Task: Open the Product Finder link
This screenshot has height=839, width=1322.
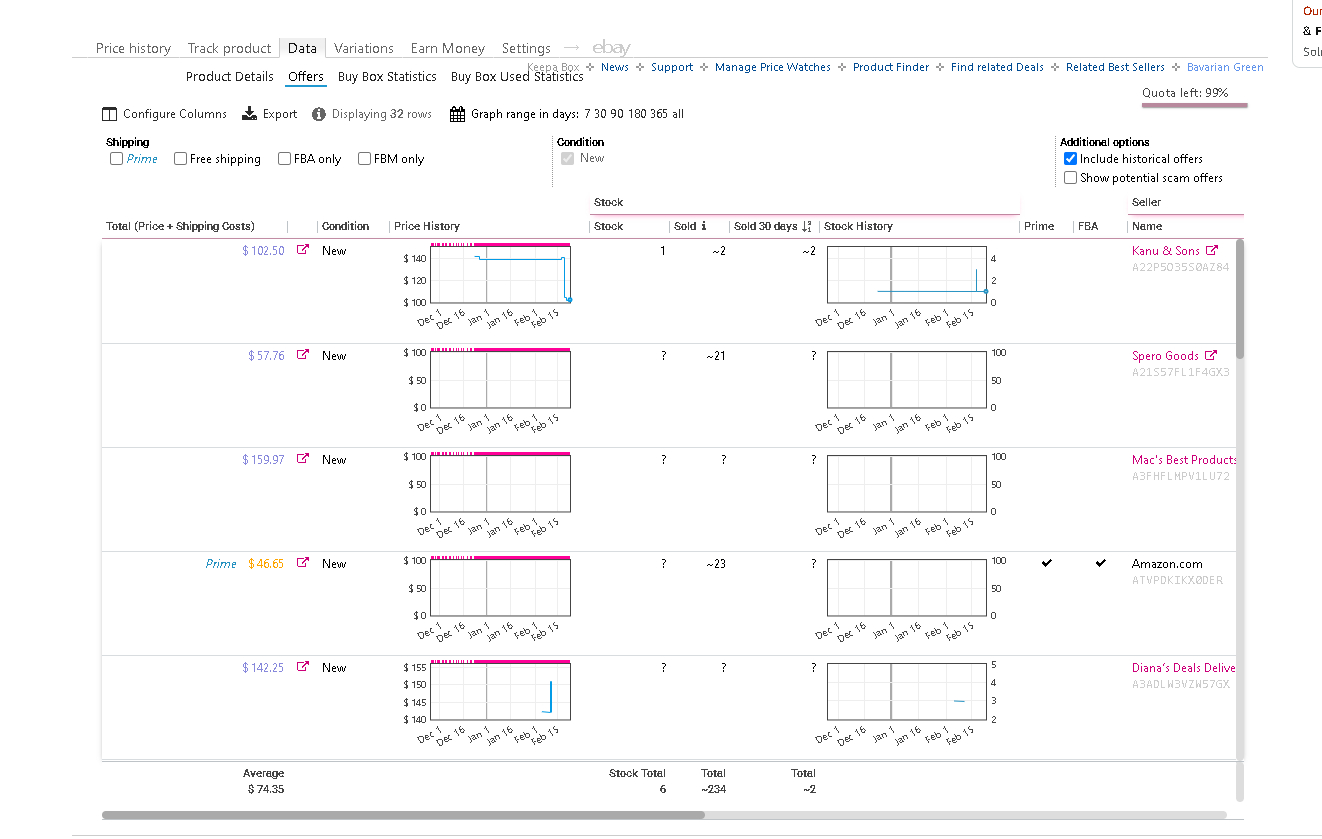Action: [891, 67]
